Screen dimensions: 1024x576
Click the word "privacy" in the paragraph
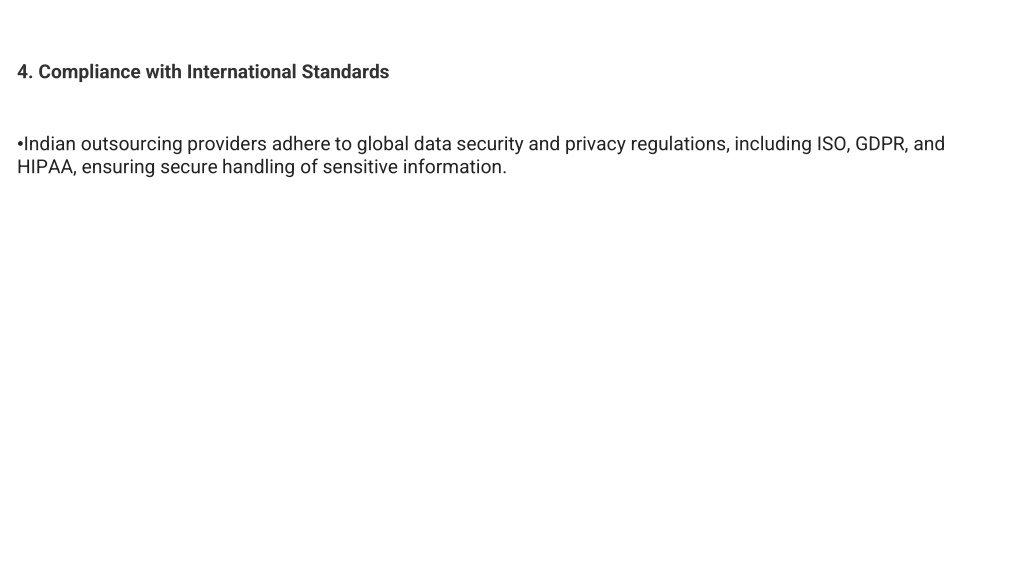(x=595, y=144)
